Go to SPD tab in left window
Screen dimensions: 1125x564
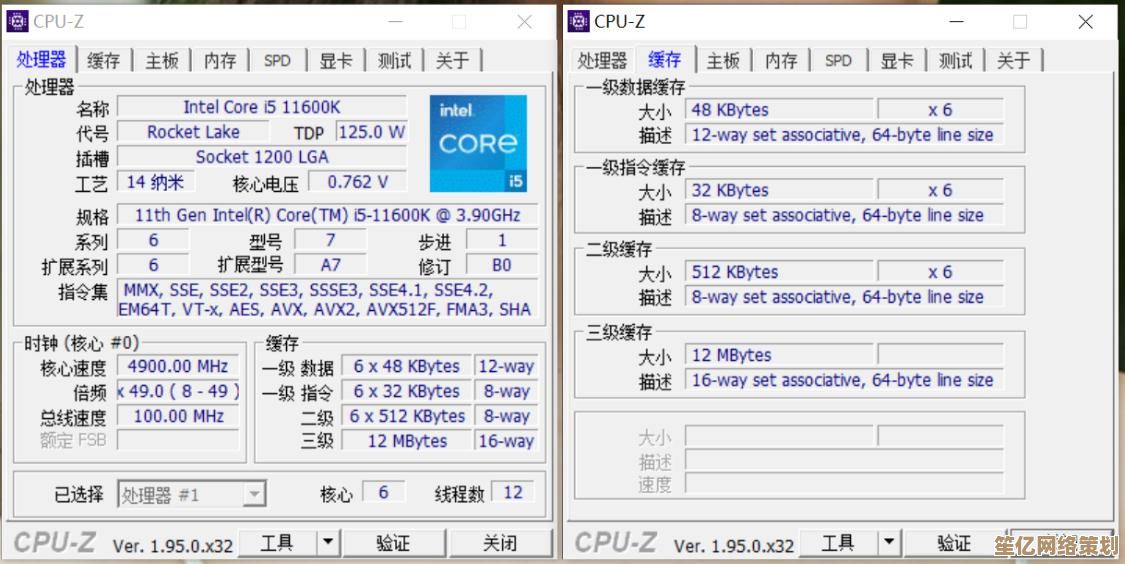(x=277, y=60)
